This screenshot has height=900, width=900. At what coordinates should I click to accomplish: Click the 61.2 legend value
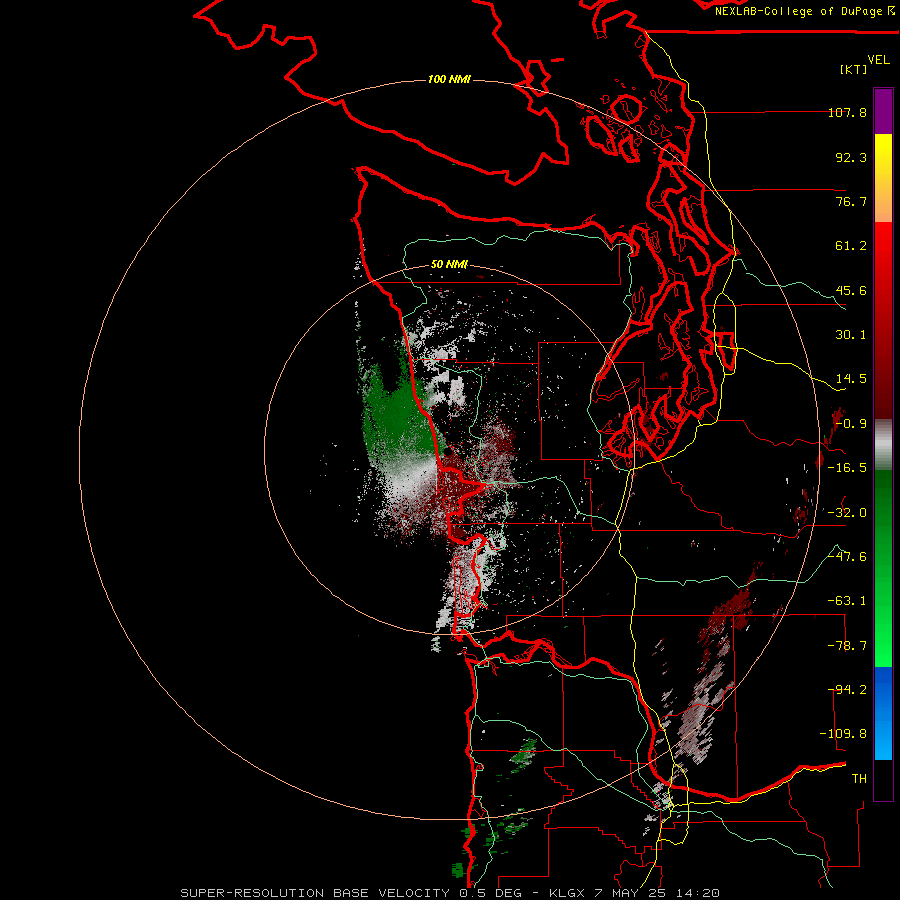coord(851,246)
